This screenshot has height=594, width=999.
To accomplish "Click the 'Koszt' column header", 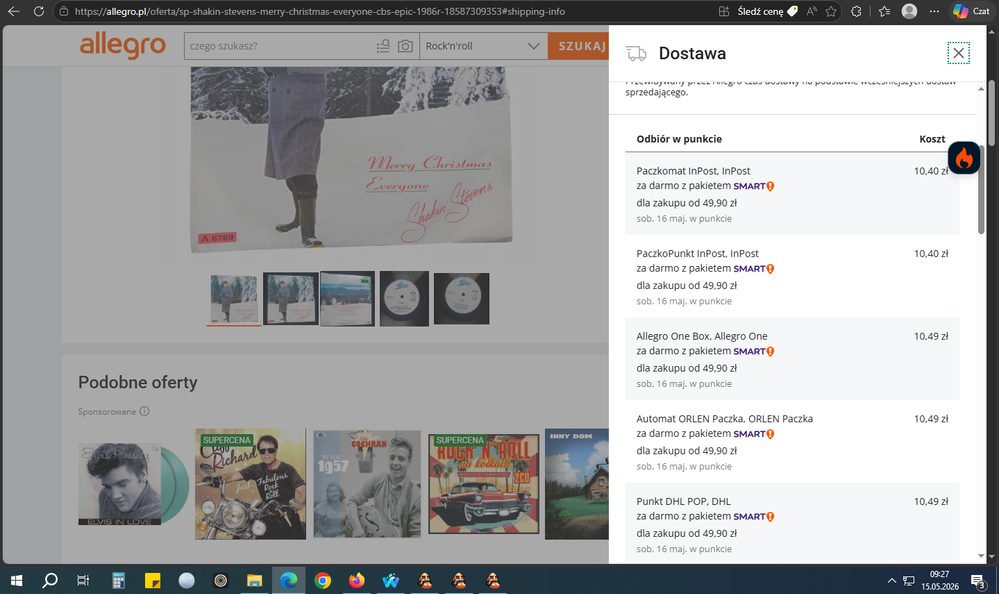I will 932,139.
